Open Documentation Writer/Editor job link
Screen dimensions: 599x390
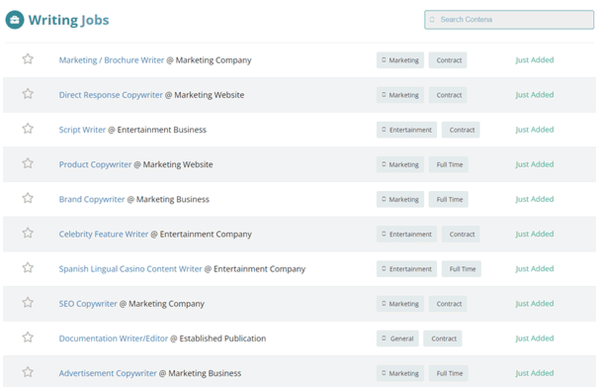click(113, 338)
